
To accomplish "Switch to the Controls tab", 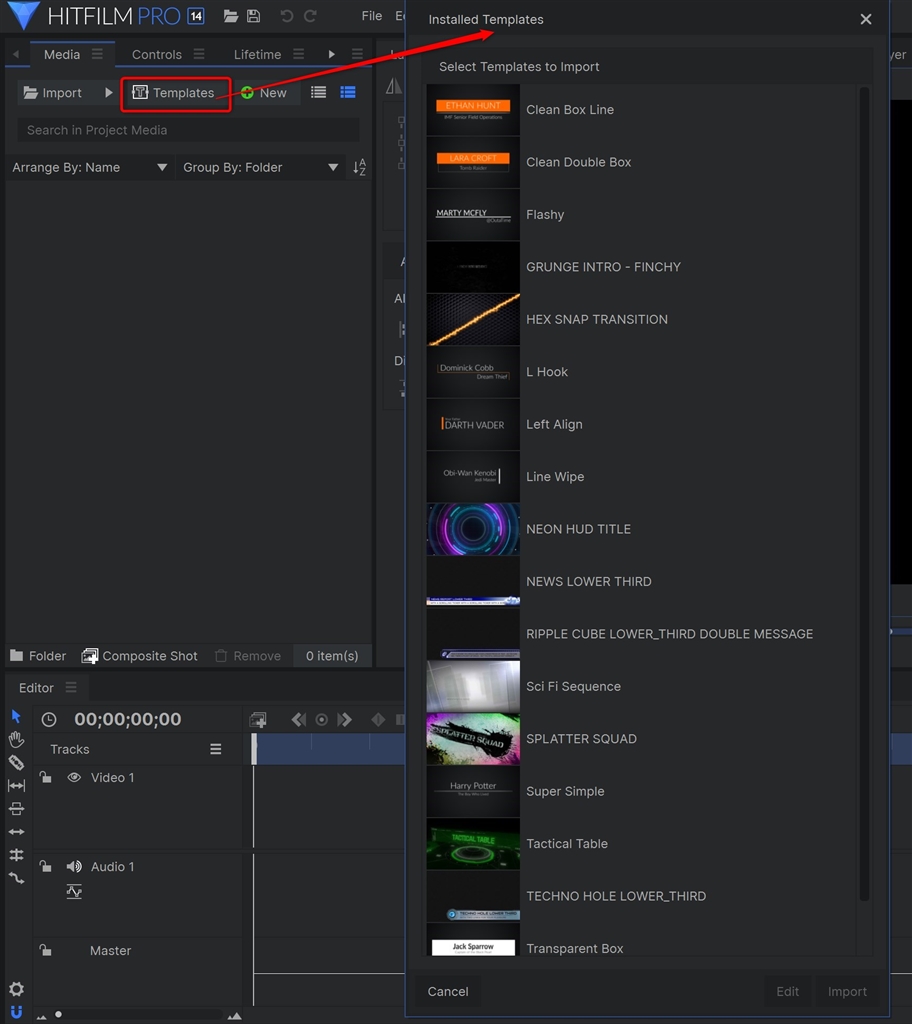I will point(157,55).
